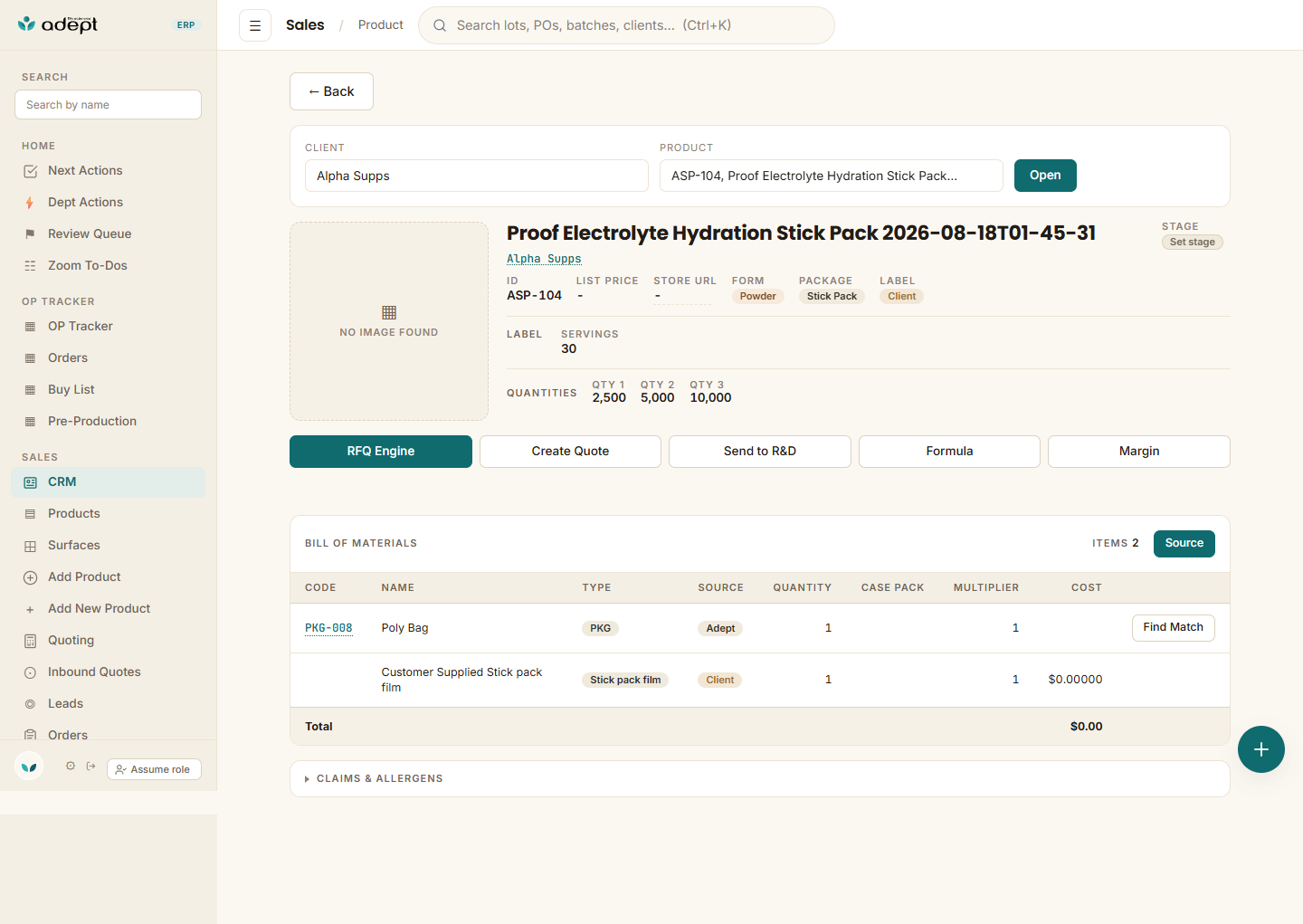
Task: Focus the global search lots, POs, batches field
Action: coord(626,25)
